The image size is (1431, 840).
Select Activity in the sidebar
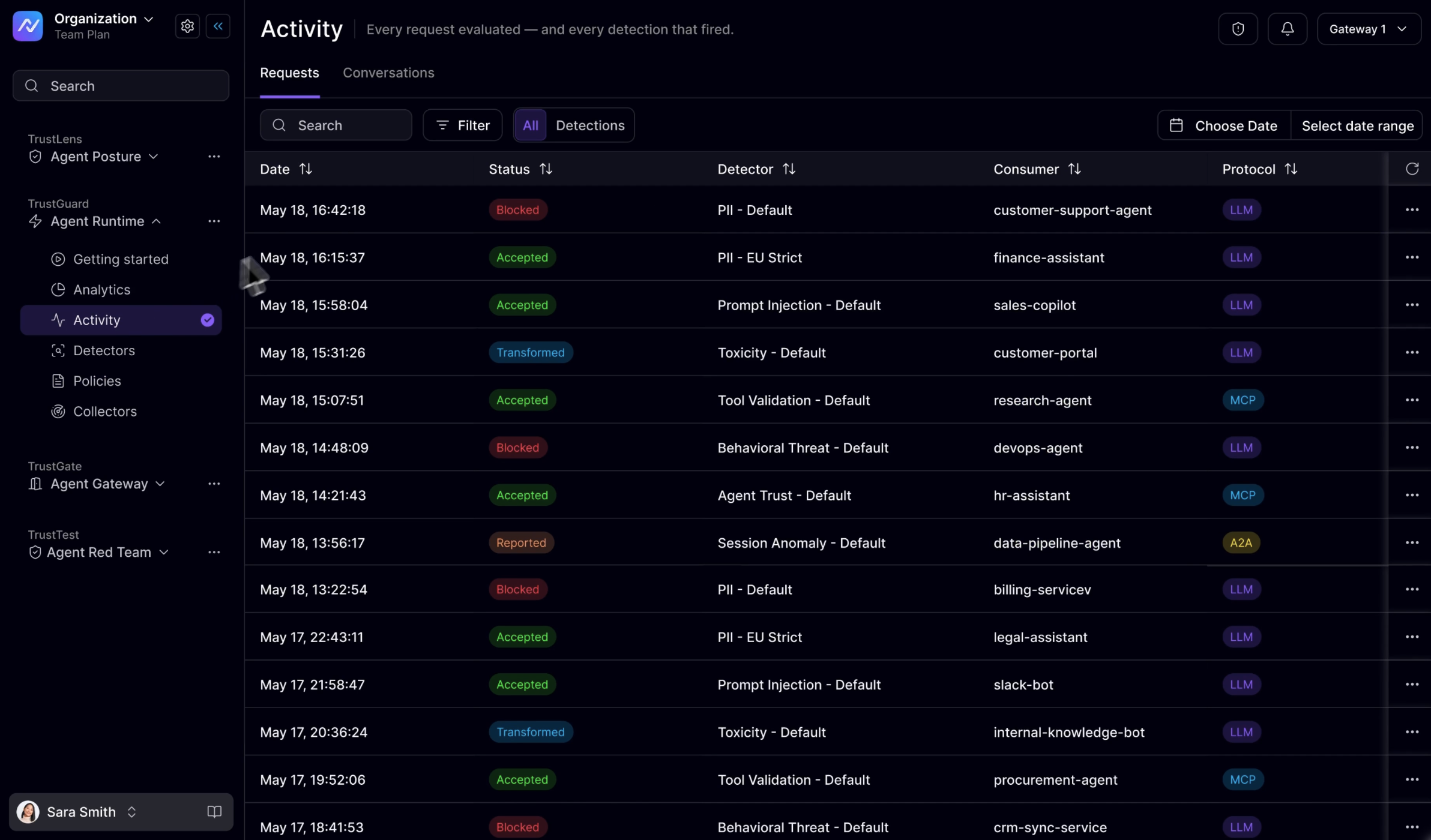[x=121, y=320]
